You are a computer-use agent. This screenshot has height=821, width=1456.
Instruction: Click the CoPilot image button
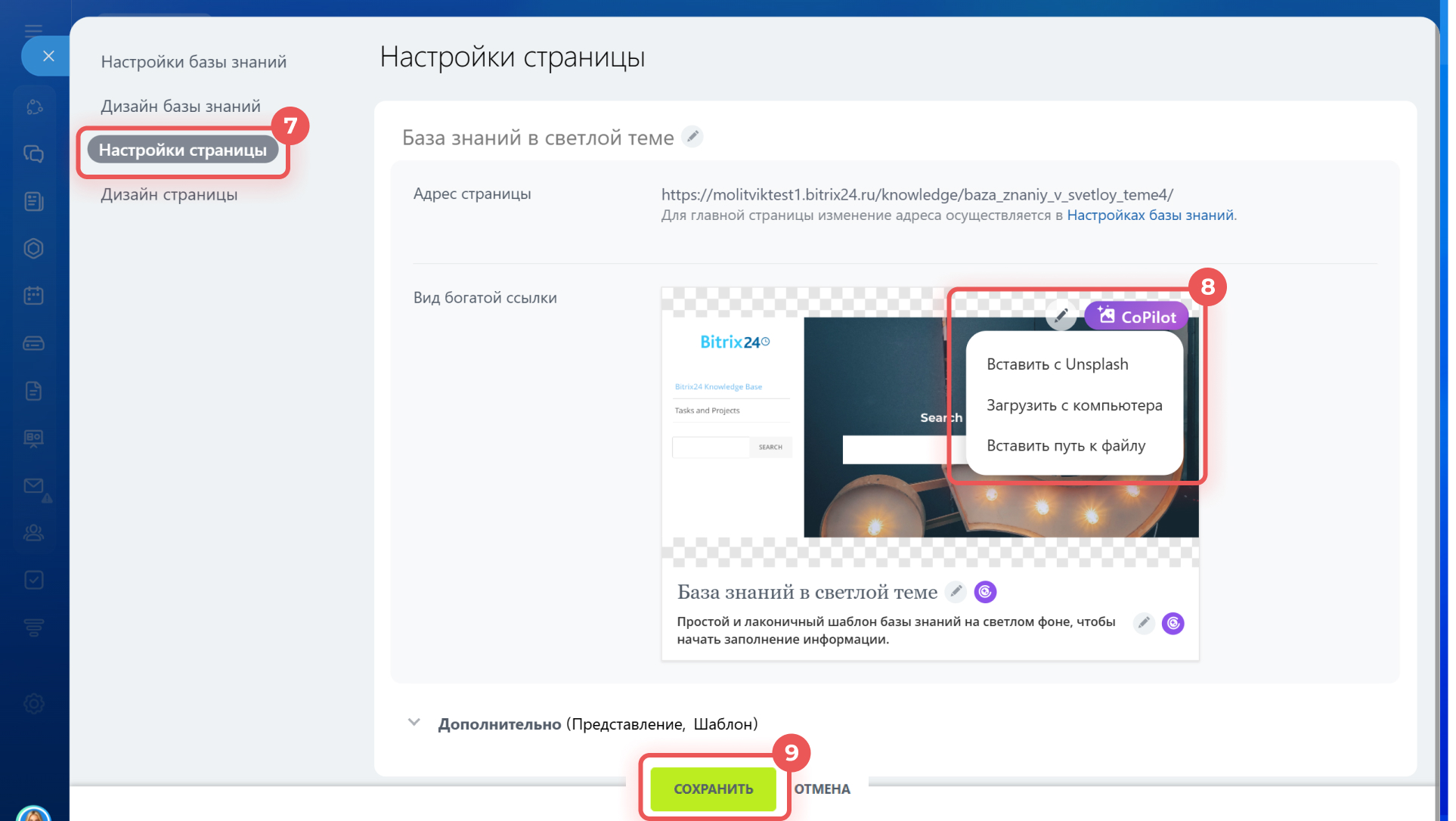[x=1137, y=316]
